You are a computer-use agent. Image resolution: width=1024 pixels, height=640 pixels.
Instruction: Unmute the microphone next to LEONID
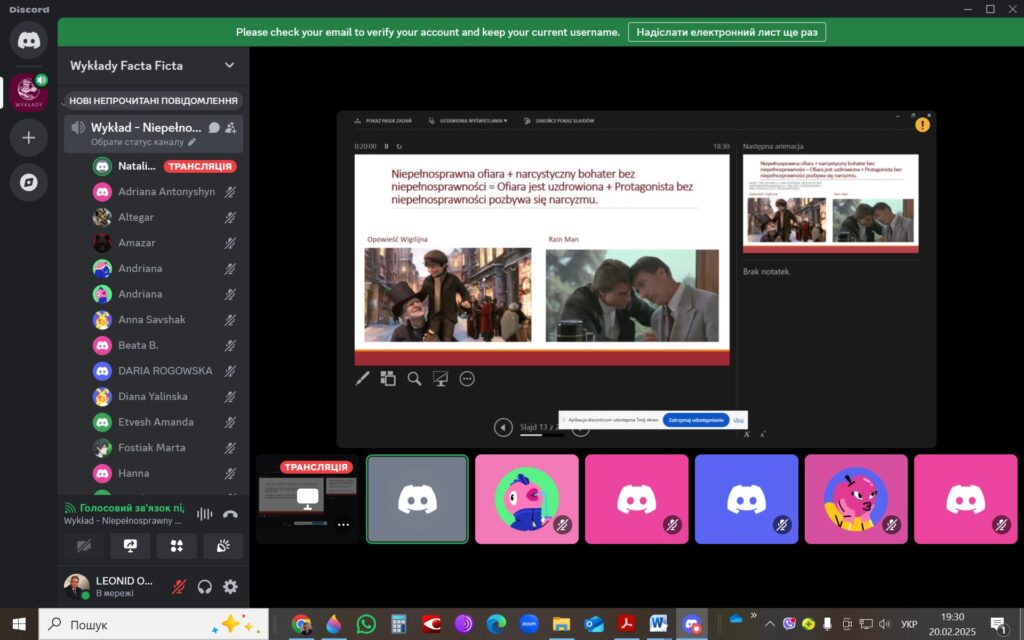(180, 587)
